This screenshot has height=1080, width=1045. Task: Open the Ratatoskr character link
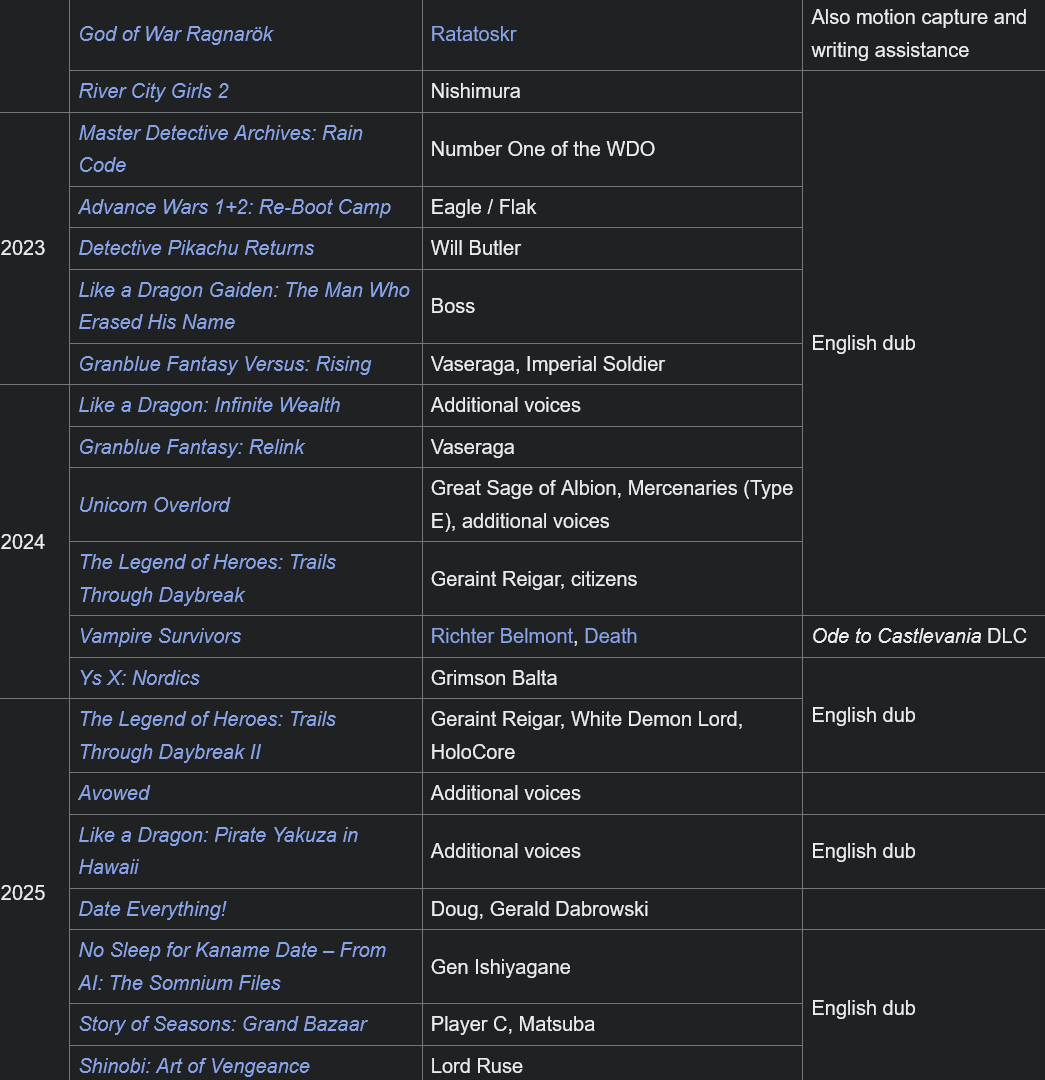point(473,34)
